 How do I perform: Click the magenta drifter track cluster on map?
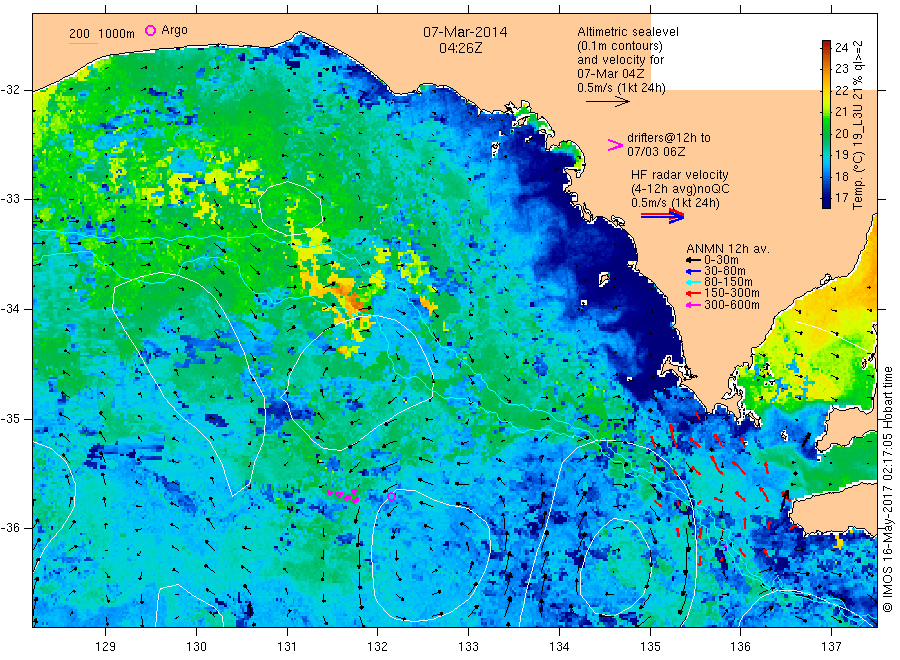343,495
